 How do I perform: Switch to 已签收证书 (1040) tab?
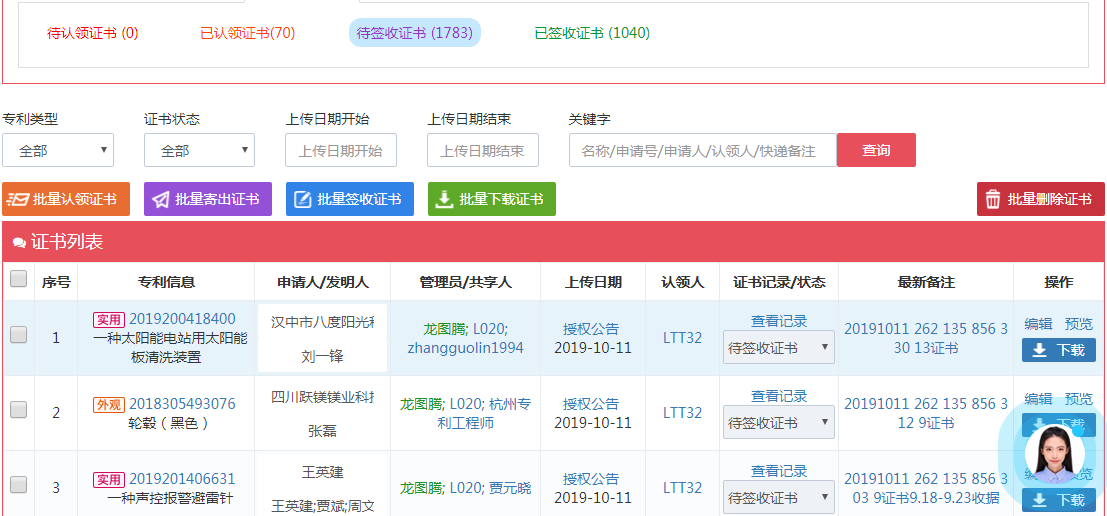592,33
